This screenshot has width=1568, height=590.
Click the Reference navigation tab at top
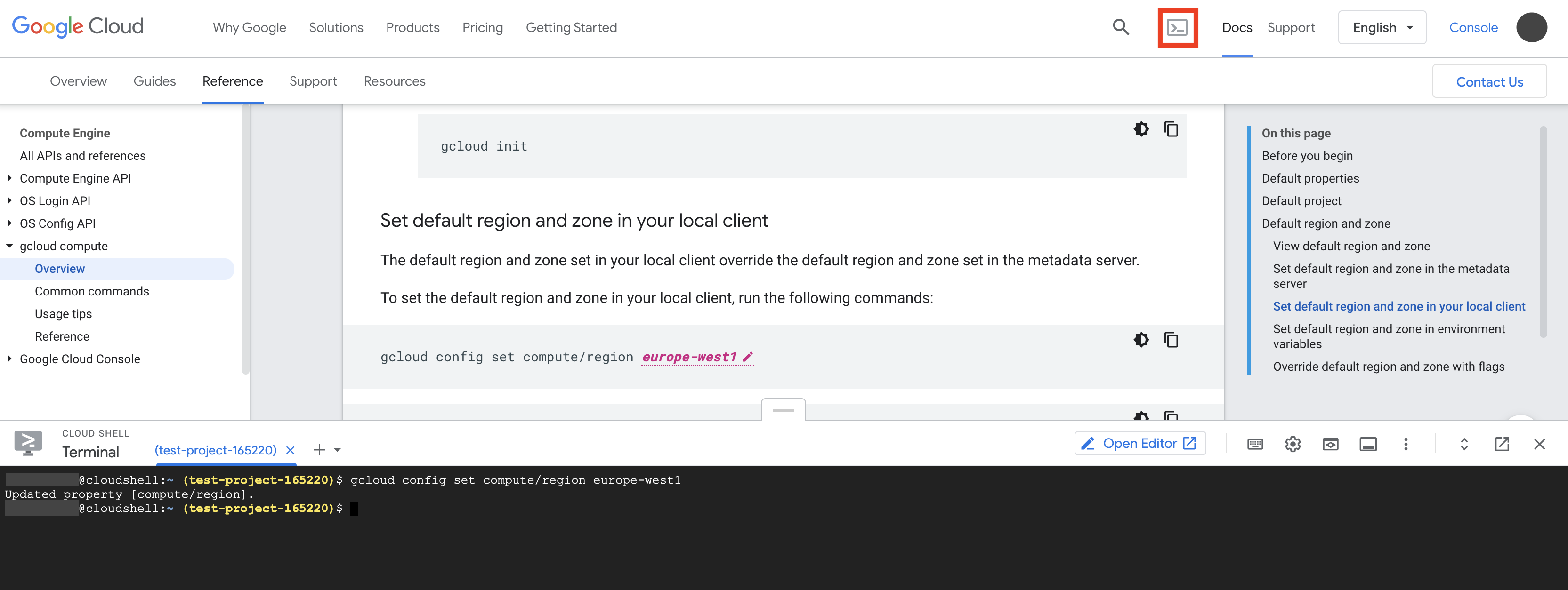(x=232, y=81)
